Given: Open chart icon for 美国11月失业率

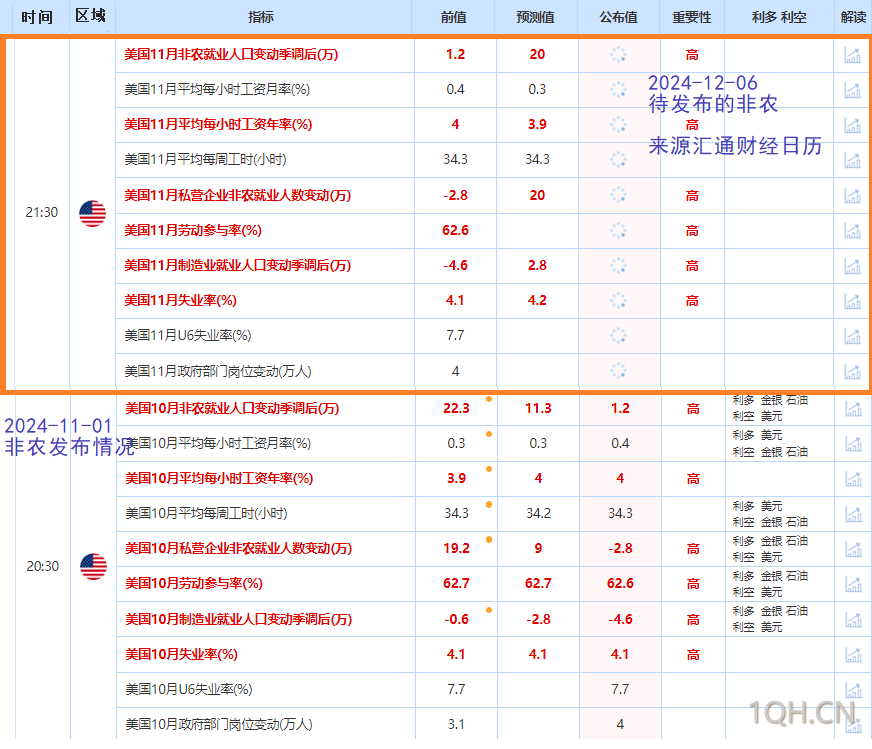Looking at the screenshot, I should [852, 301].
